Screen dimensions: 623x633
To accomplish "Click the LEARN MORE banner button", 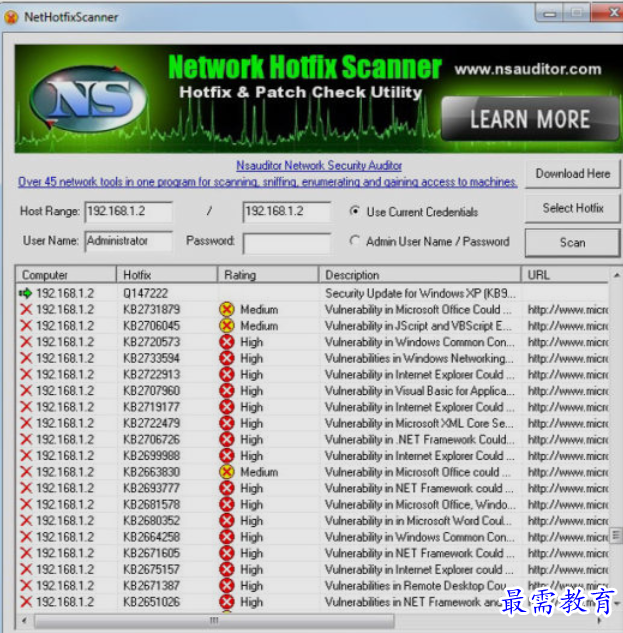I will [x=530, y=119].
